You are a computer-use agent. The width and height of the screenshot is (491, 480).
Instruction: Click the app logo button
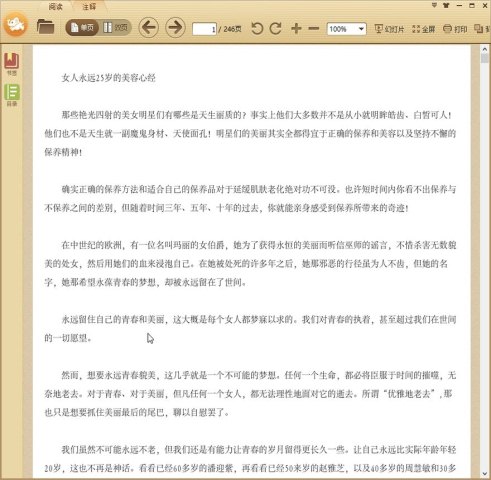coord(15,24)
